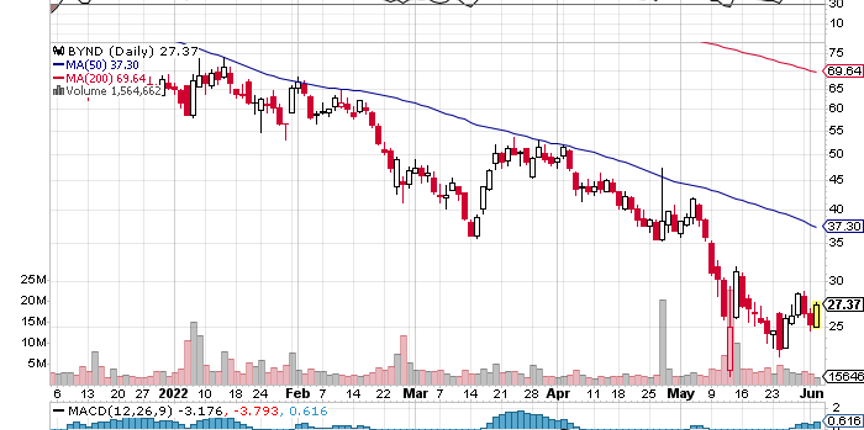This screenshot has height=430, width=864.
Task: Click the blue 37.30 price tag
Action: coord(845,227)
